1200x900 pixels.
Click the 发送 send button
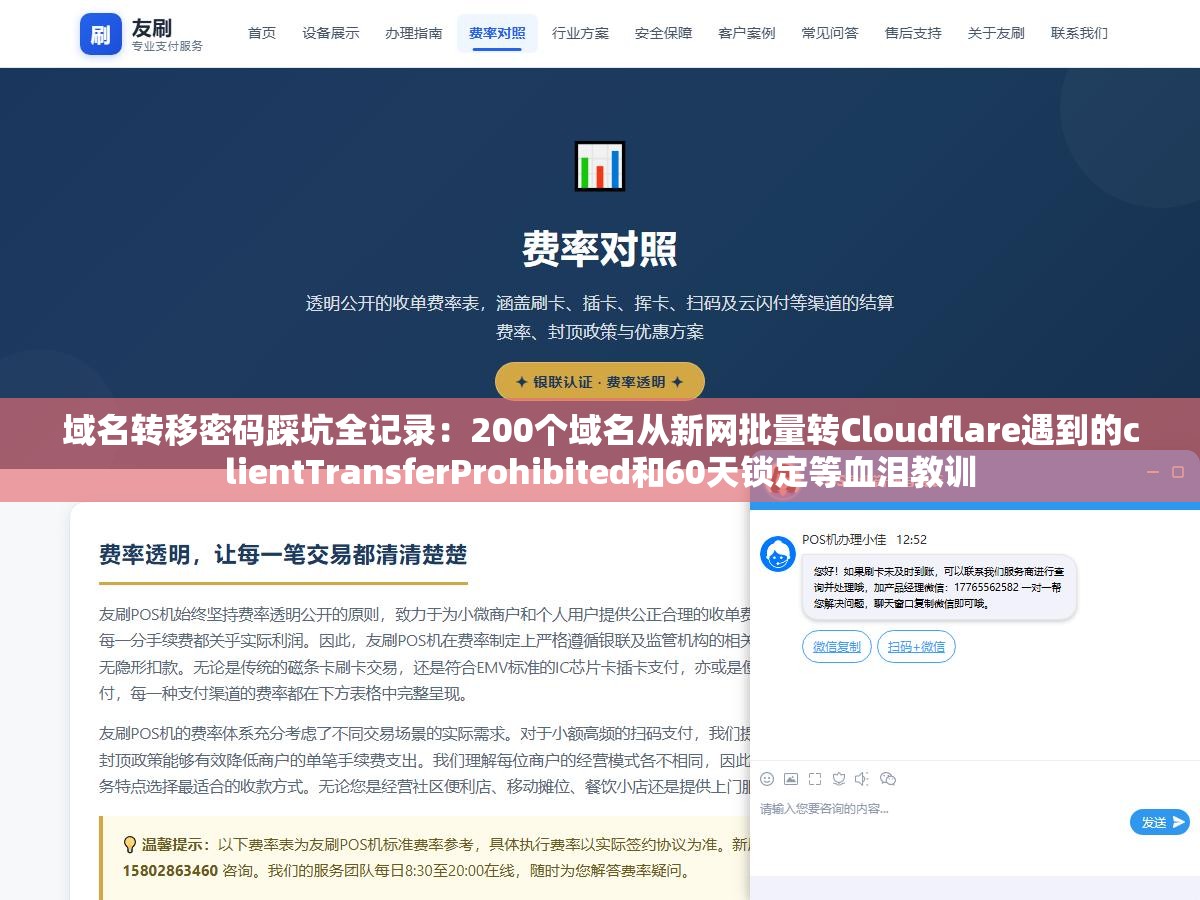tap(1160, 822)
